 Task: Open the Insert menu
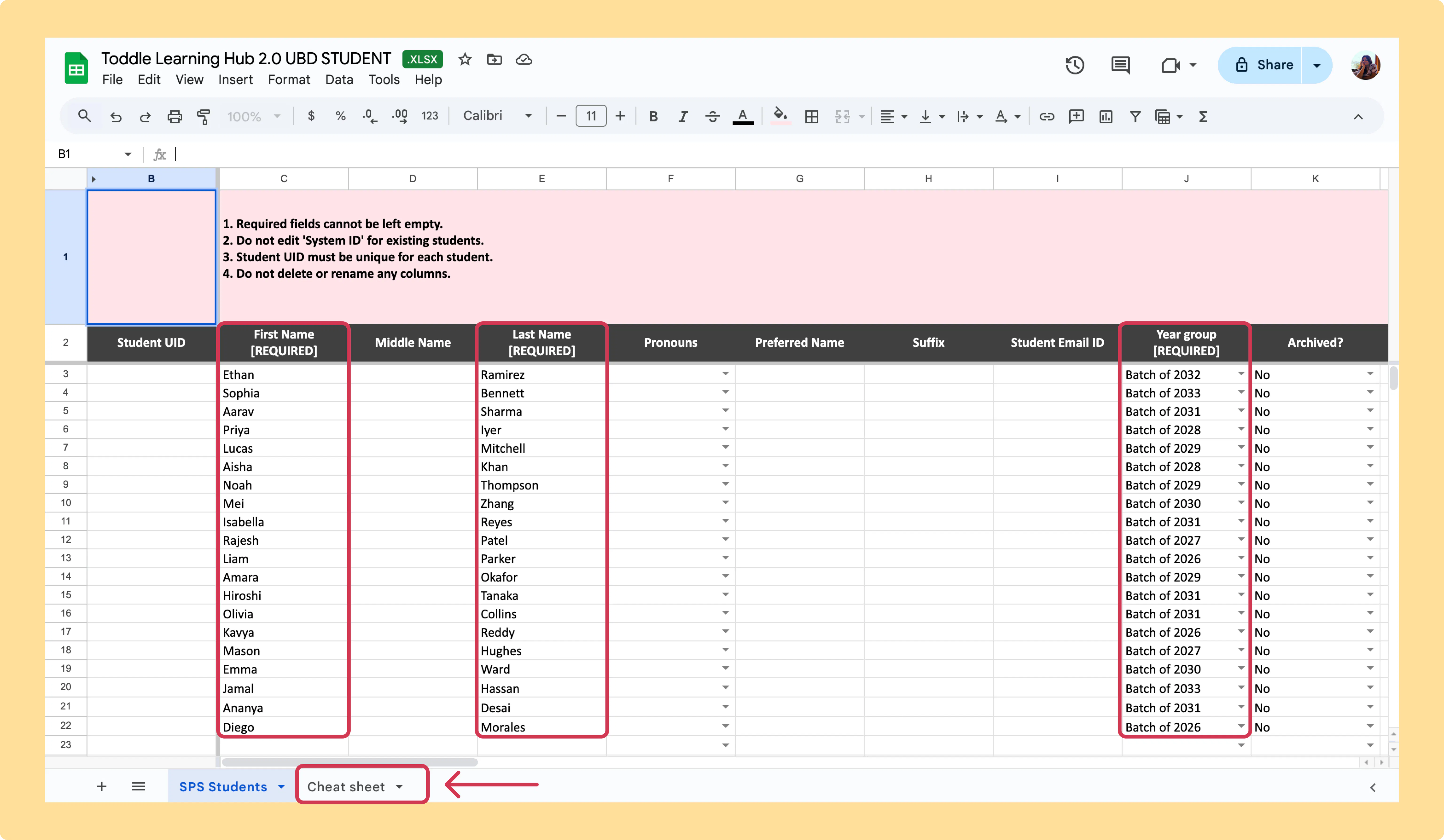point(235,80)
